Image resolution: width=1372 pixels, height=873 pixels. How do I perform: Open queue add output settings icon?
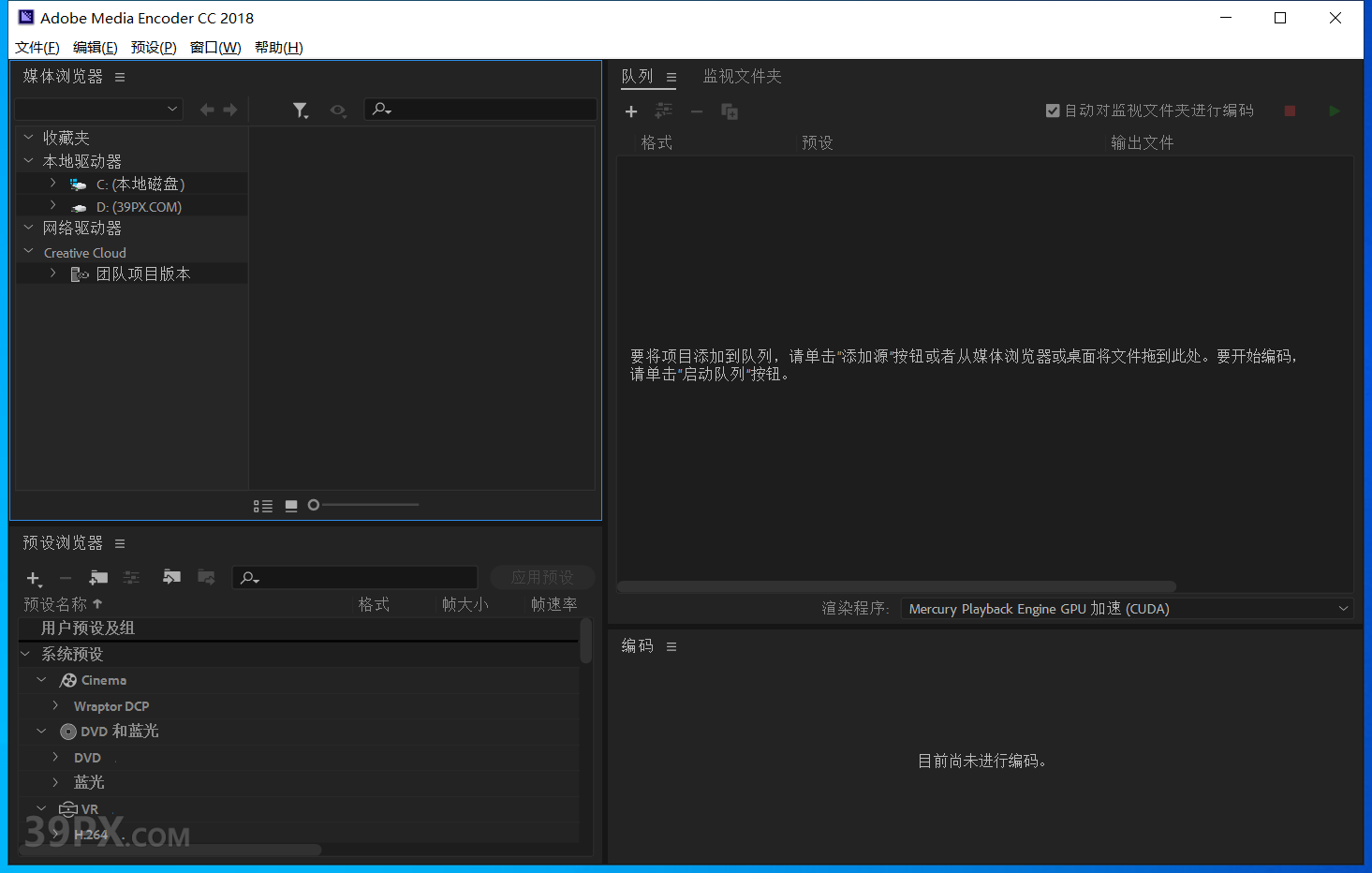pos(664,111)
